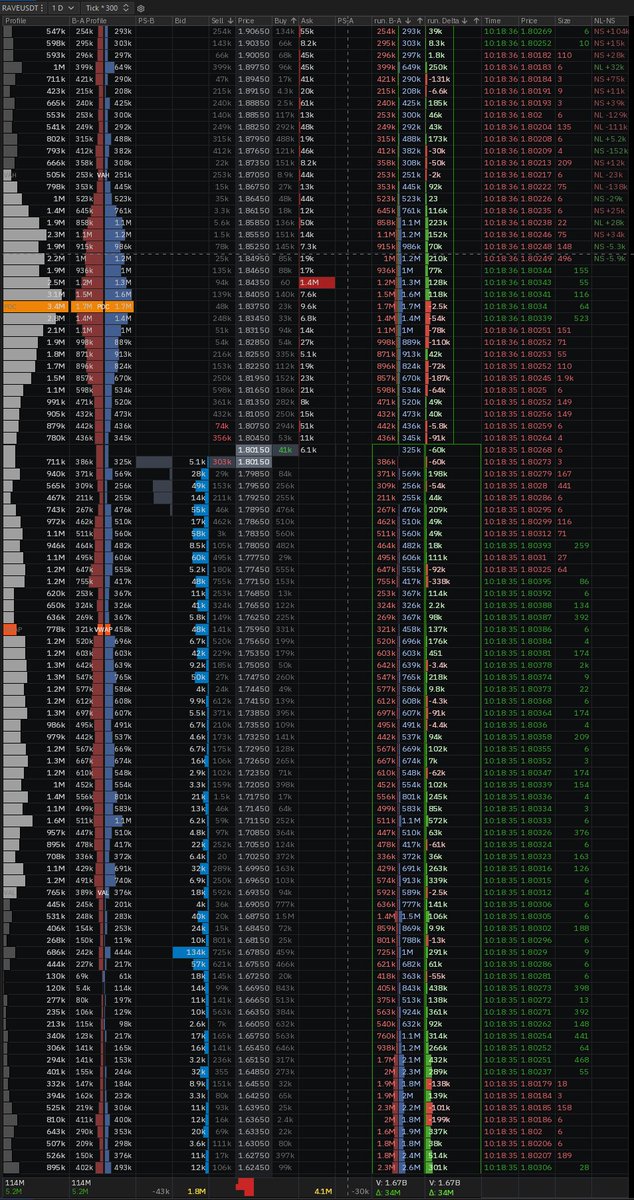
Task: Click trade price 1.80269 in the tape
Action: click(x=538, y=32)
